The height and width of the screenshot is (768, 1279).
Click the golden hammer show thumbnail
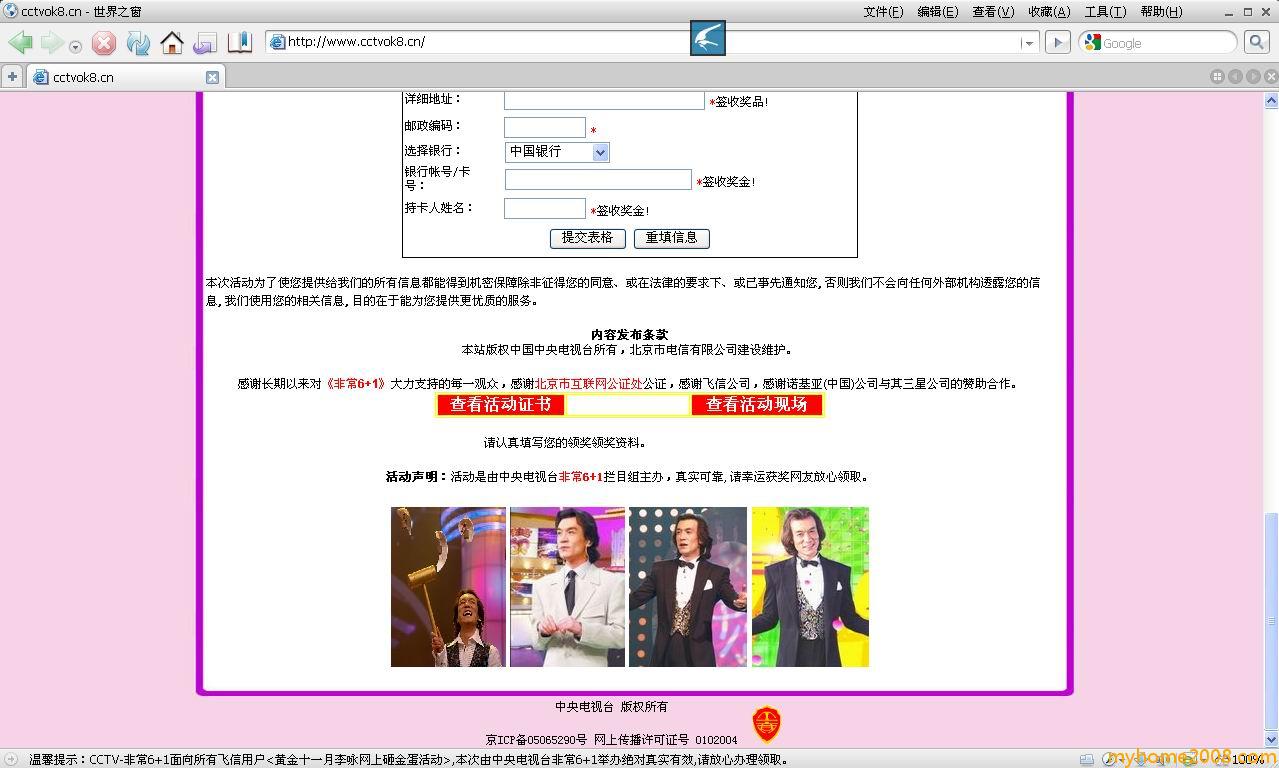tap(448, 587)
